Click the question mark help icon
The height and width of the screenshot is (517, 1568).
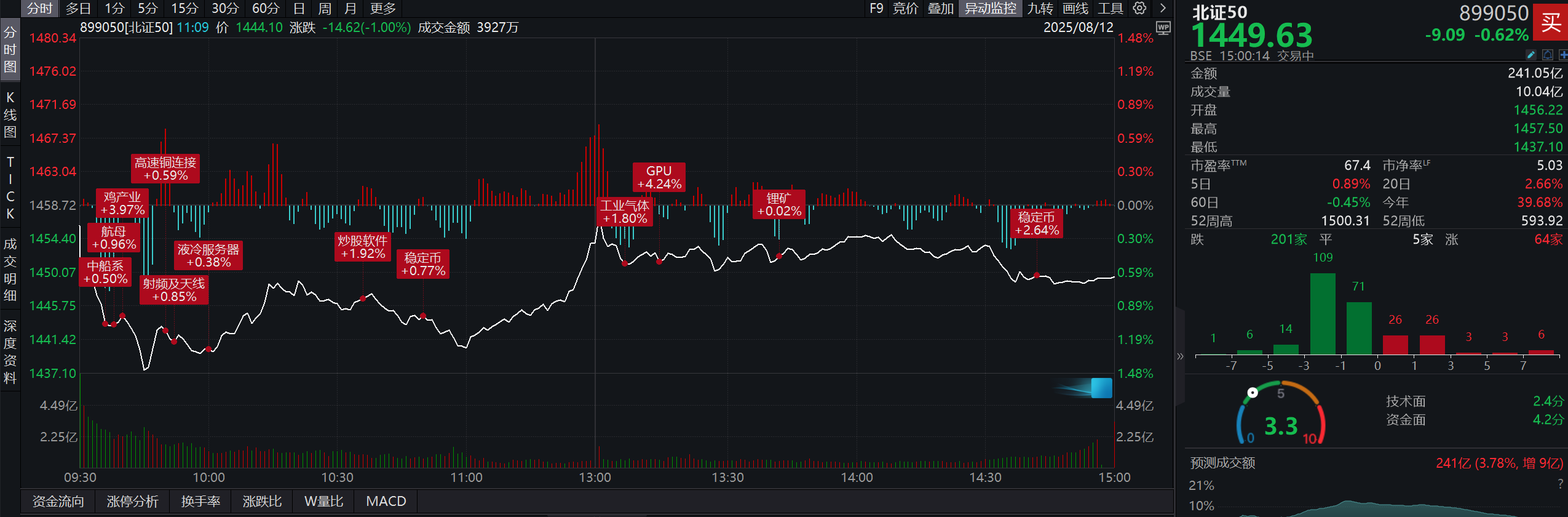[1560, 484]
